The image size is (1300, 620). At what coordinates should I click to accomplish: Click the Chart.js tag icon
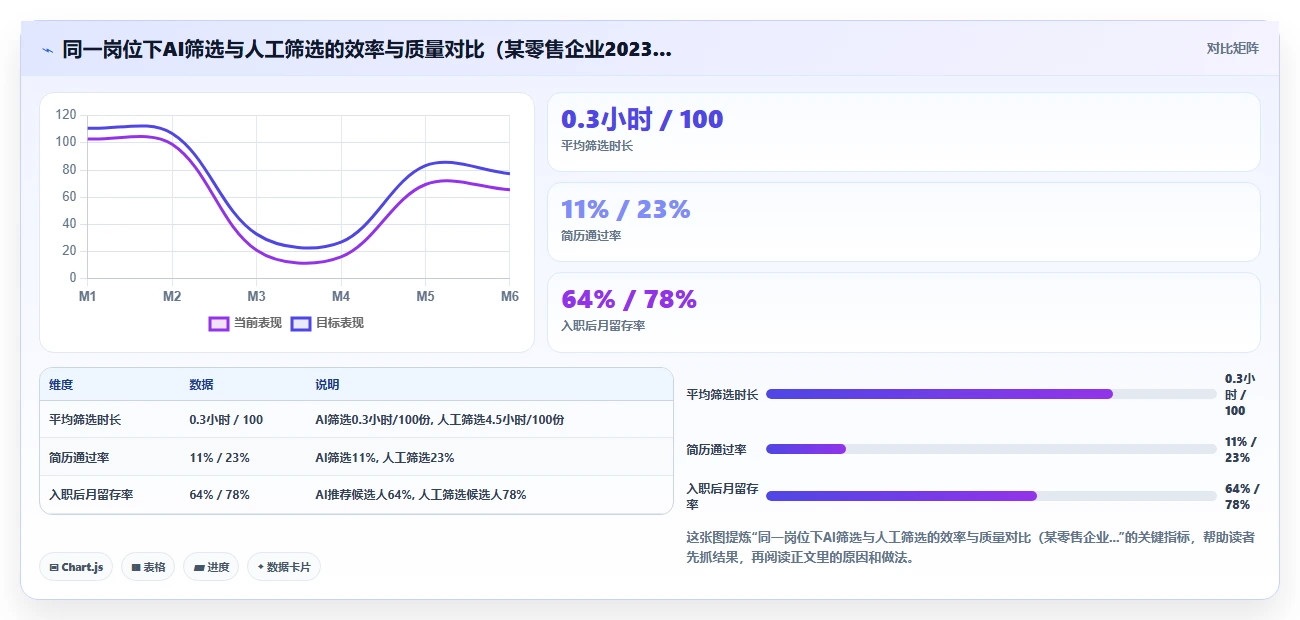click(x=54, y=567)
